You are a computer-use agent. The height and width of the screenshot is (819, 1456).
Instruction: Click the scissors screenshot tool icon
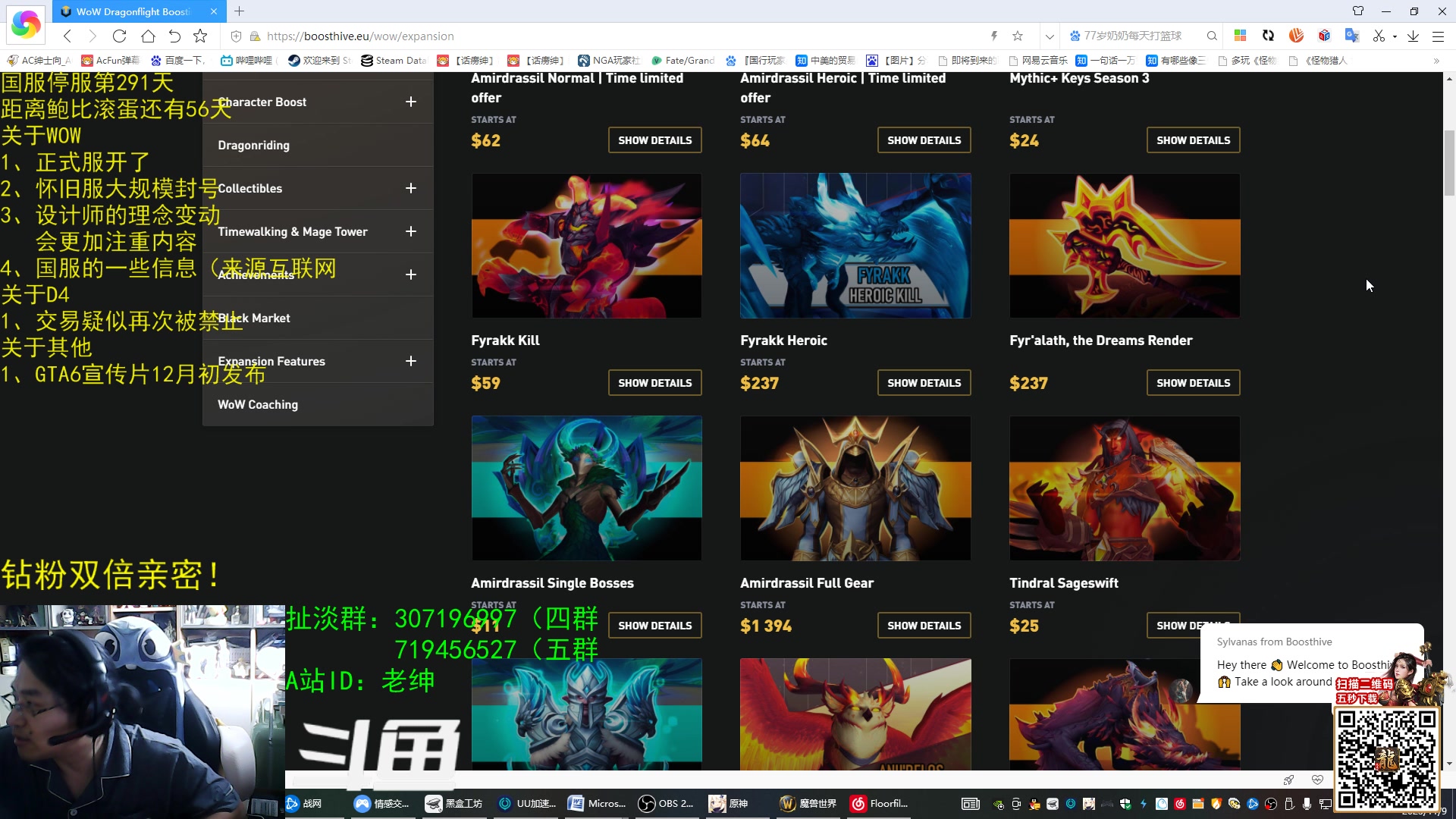[x=1379, y=36]
